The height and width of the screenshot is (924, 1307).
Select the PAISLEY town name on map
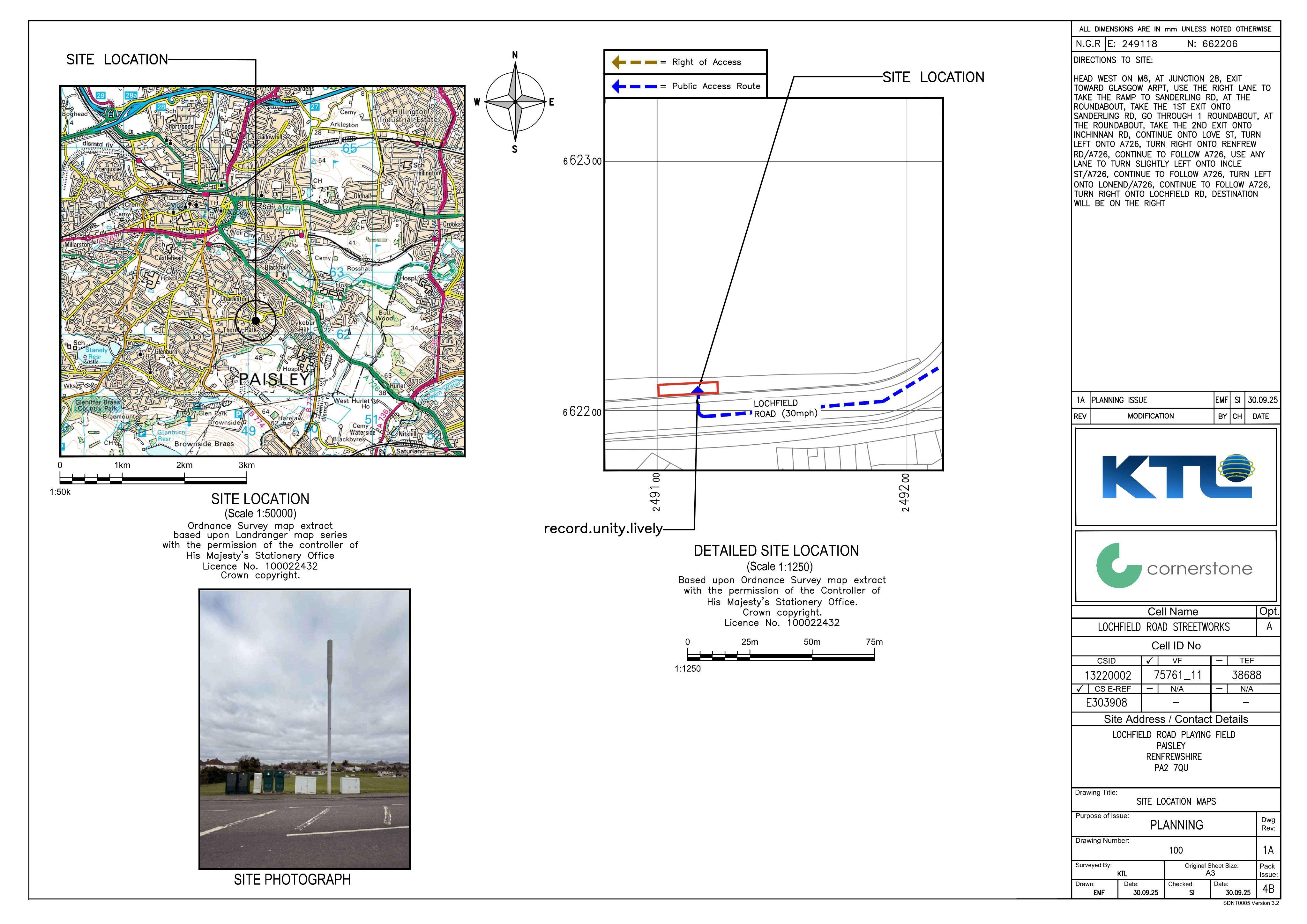pyautogui.click(x=274, y=380)
